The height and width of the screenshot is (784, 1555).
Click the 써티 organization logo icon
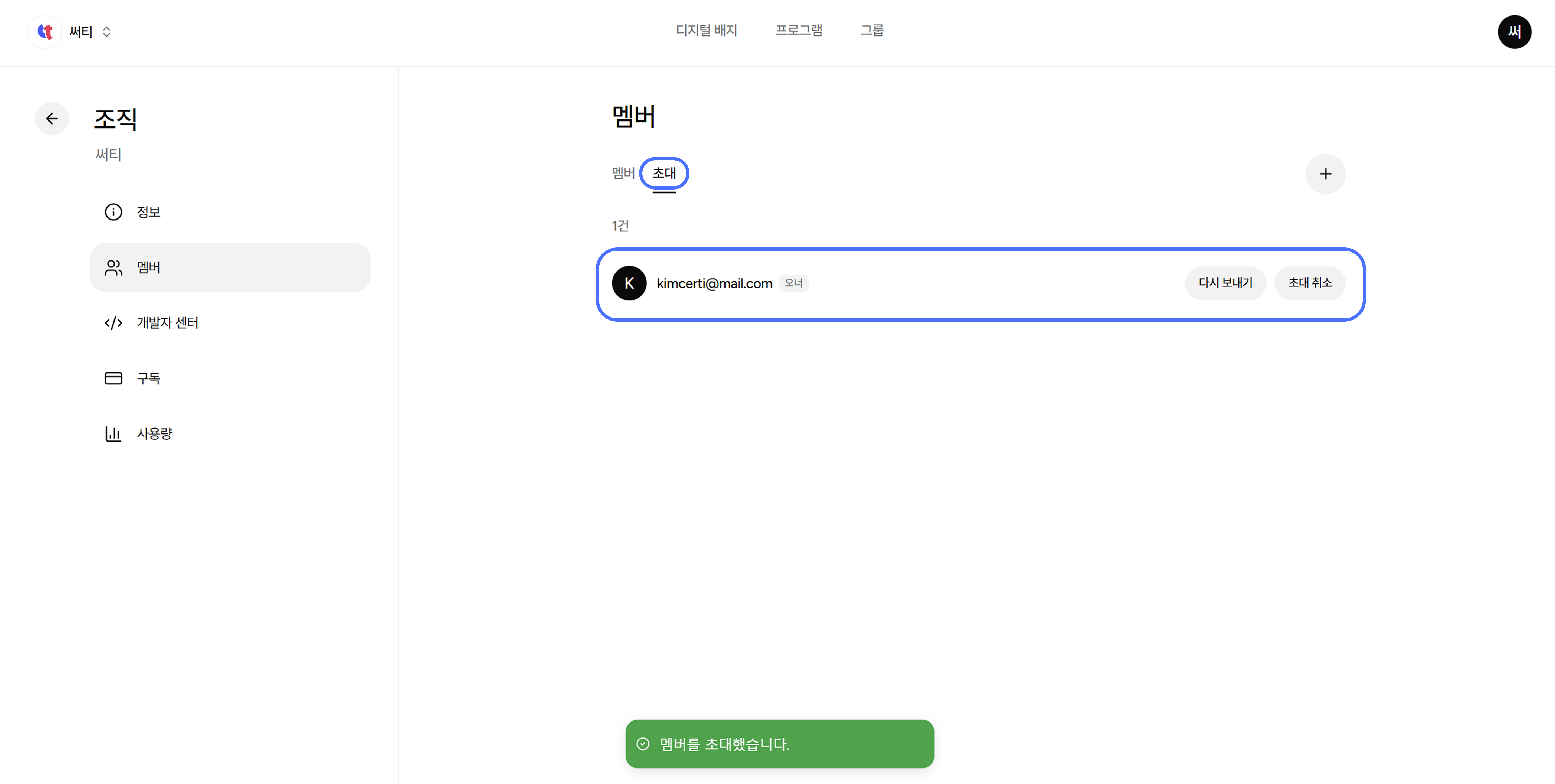(x=45, y=31)
